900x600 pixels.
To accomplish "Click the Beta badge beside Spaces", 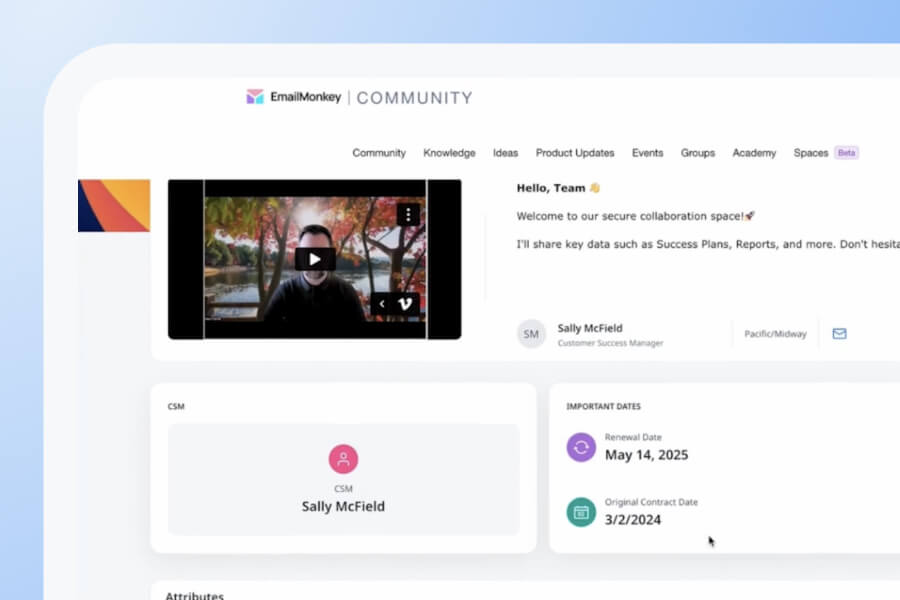I will [x=847, y=153].
